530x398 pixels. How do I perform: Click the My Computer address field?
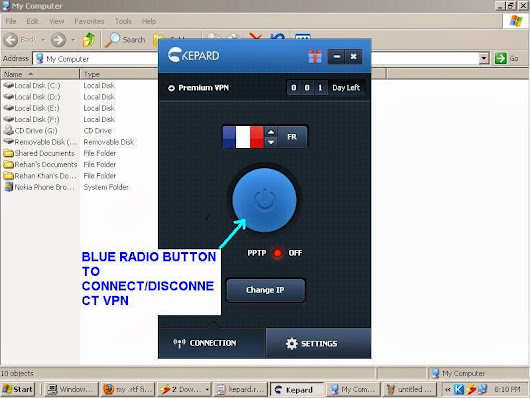pyautogui.click(x=96, y=59)
